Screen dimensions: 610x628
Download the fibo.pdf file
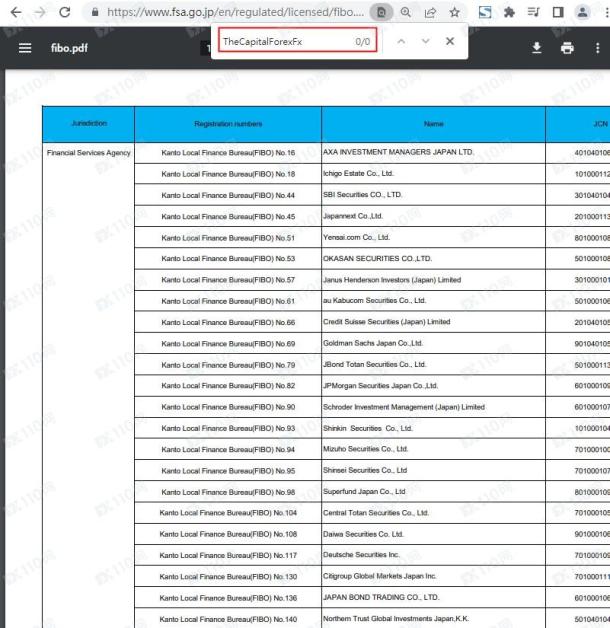536,48
